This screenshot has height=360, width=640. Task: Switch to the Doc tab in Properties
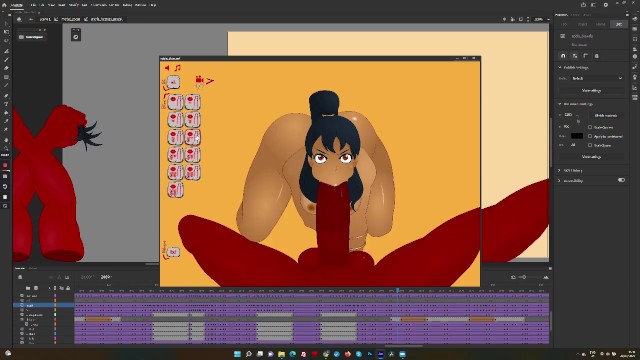[619, 24]
